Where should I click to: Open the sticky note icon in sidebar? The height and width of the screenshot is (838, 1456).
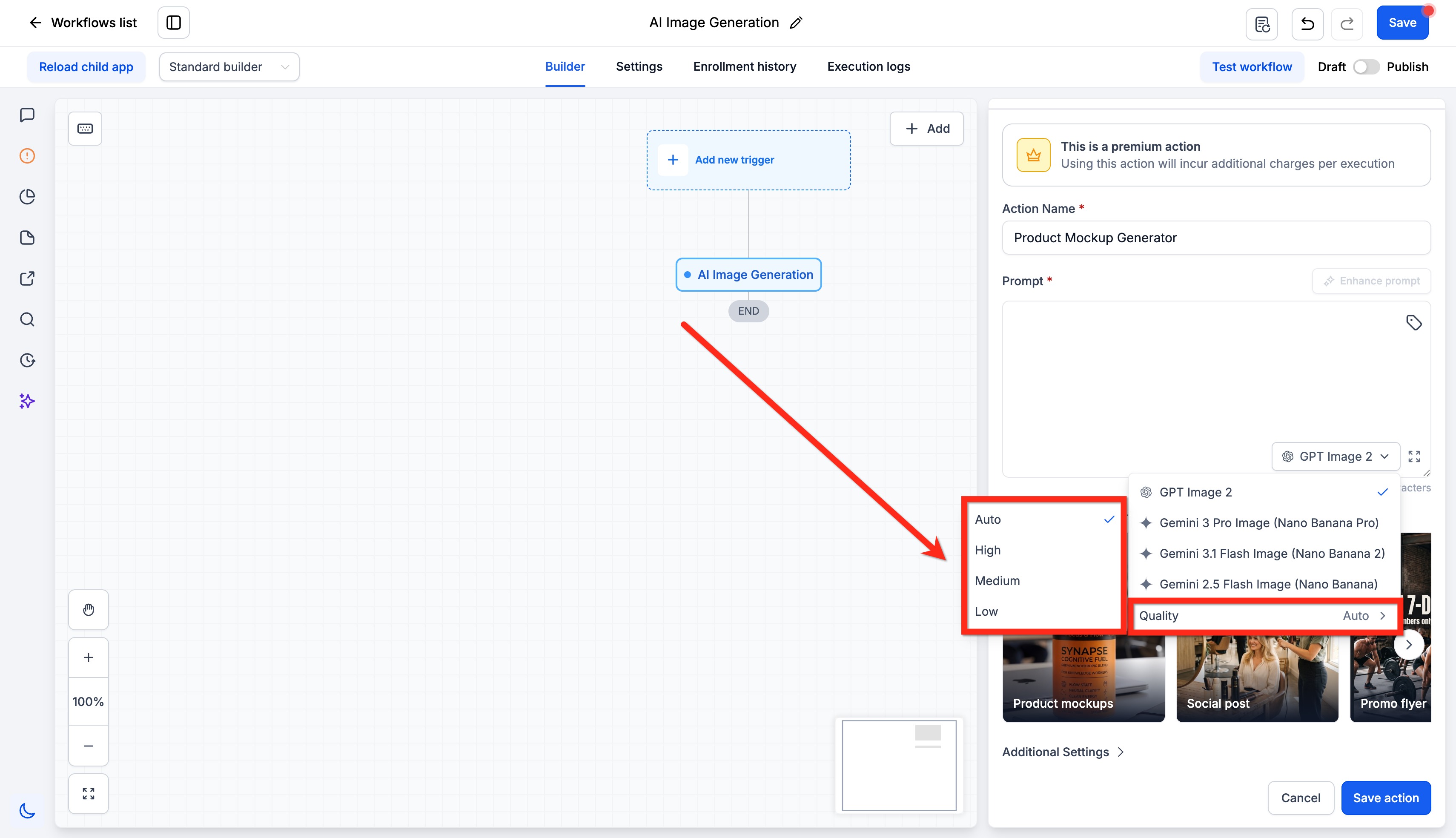coord(27,238)
